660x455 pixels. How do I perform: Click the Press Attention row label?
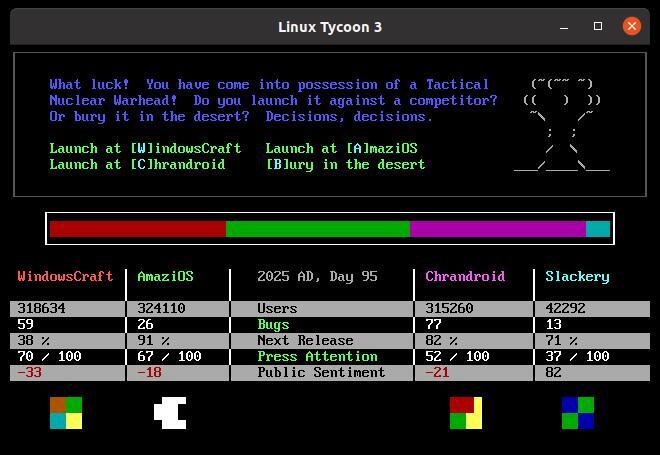(x=317, y=356)
